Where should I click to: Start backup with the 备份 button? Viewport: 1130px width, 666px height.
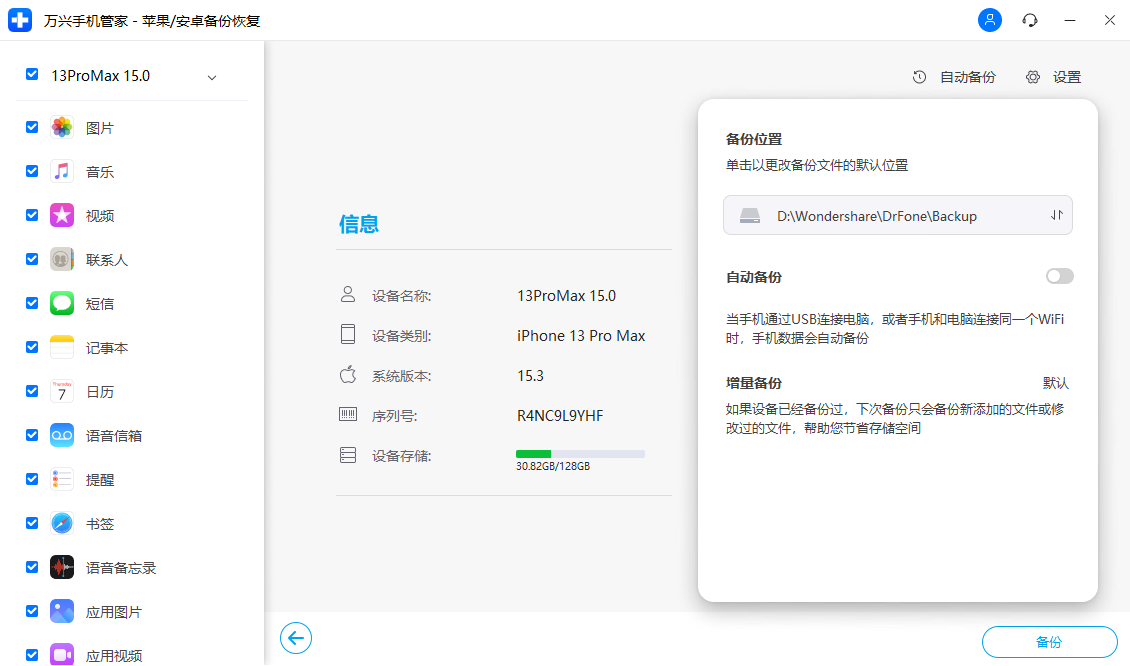pos(1050,641)
